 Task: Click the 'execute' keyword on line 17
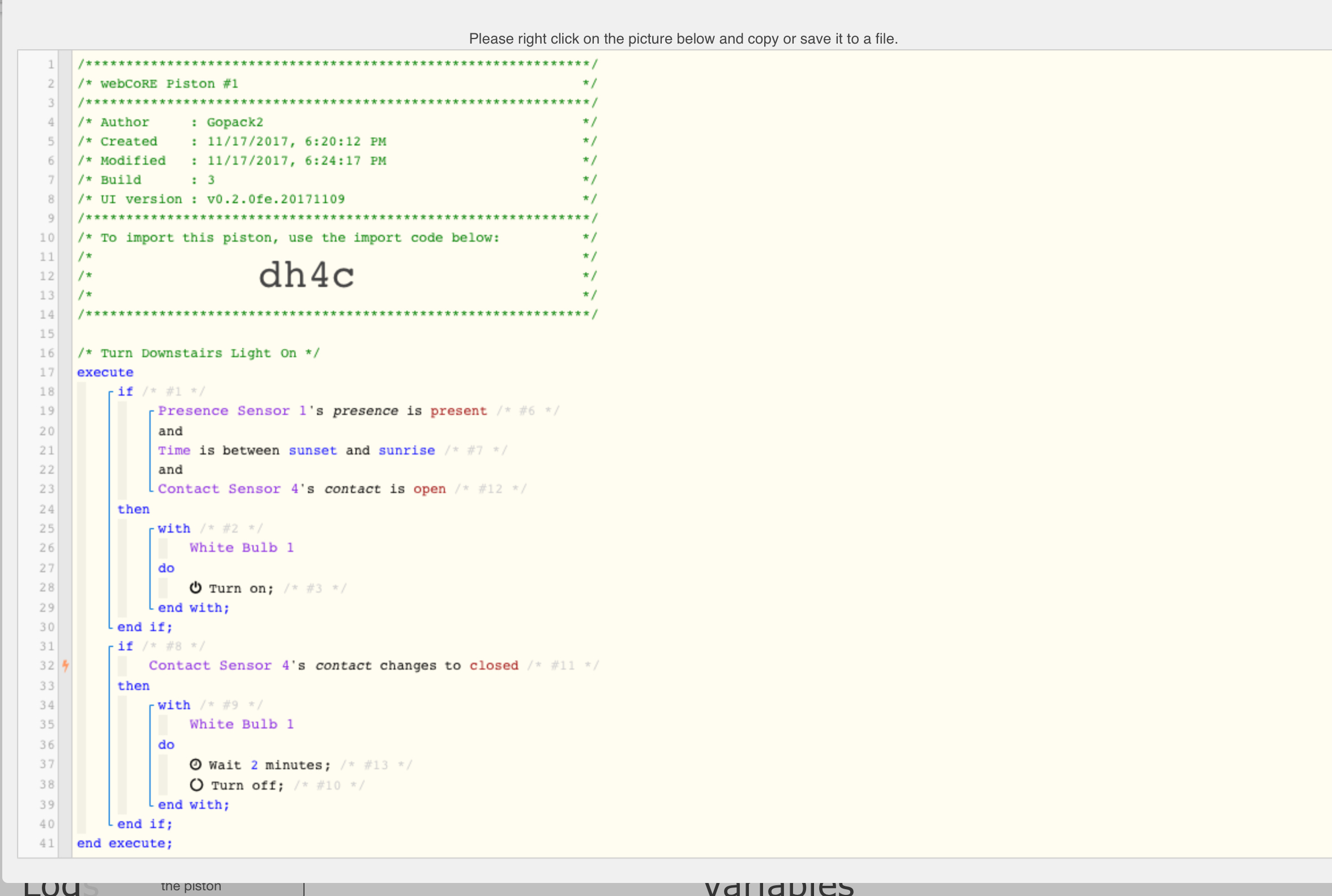point(105,372)
